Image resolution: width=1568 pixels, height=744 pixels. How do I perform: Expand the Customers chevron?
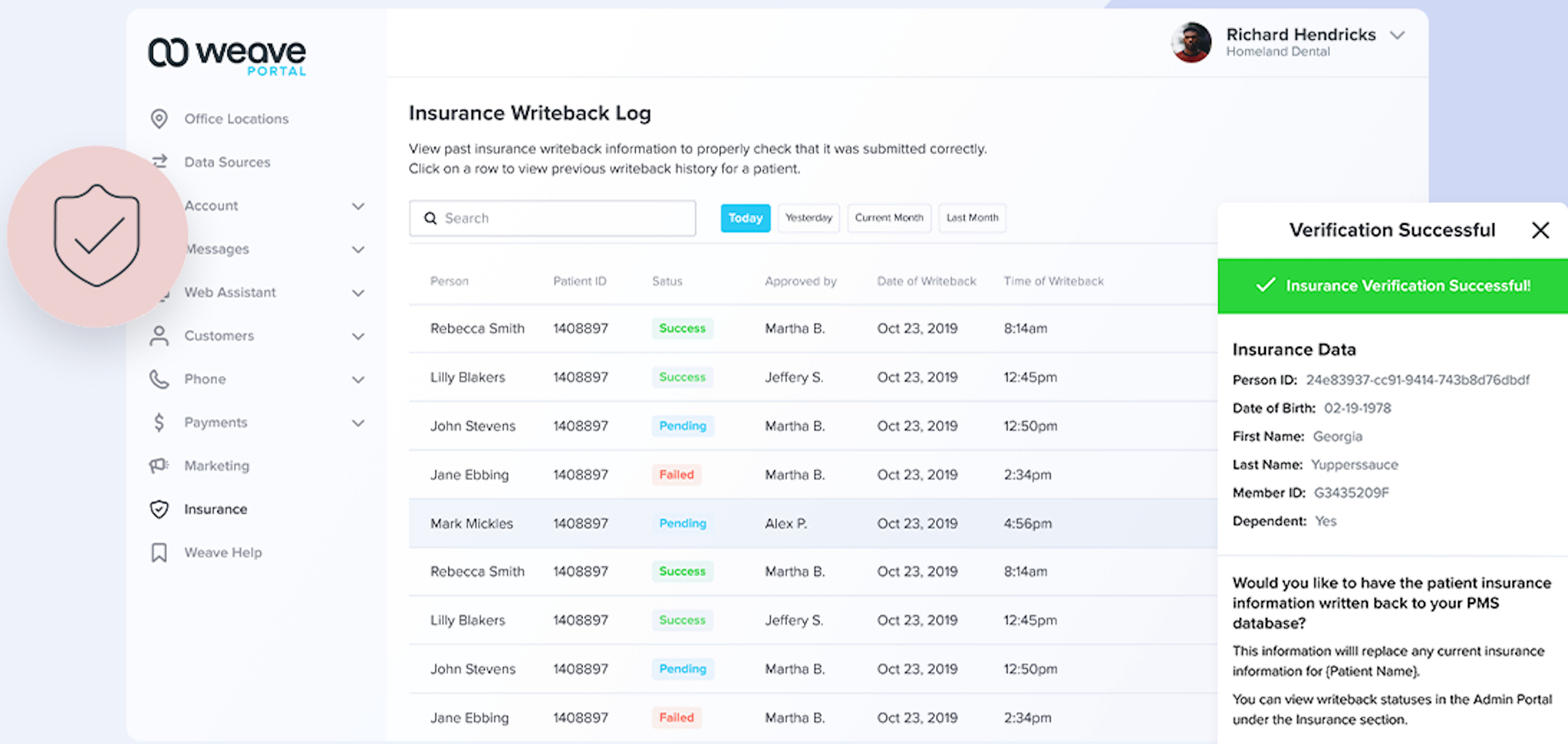[x=359, y=336]
